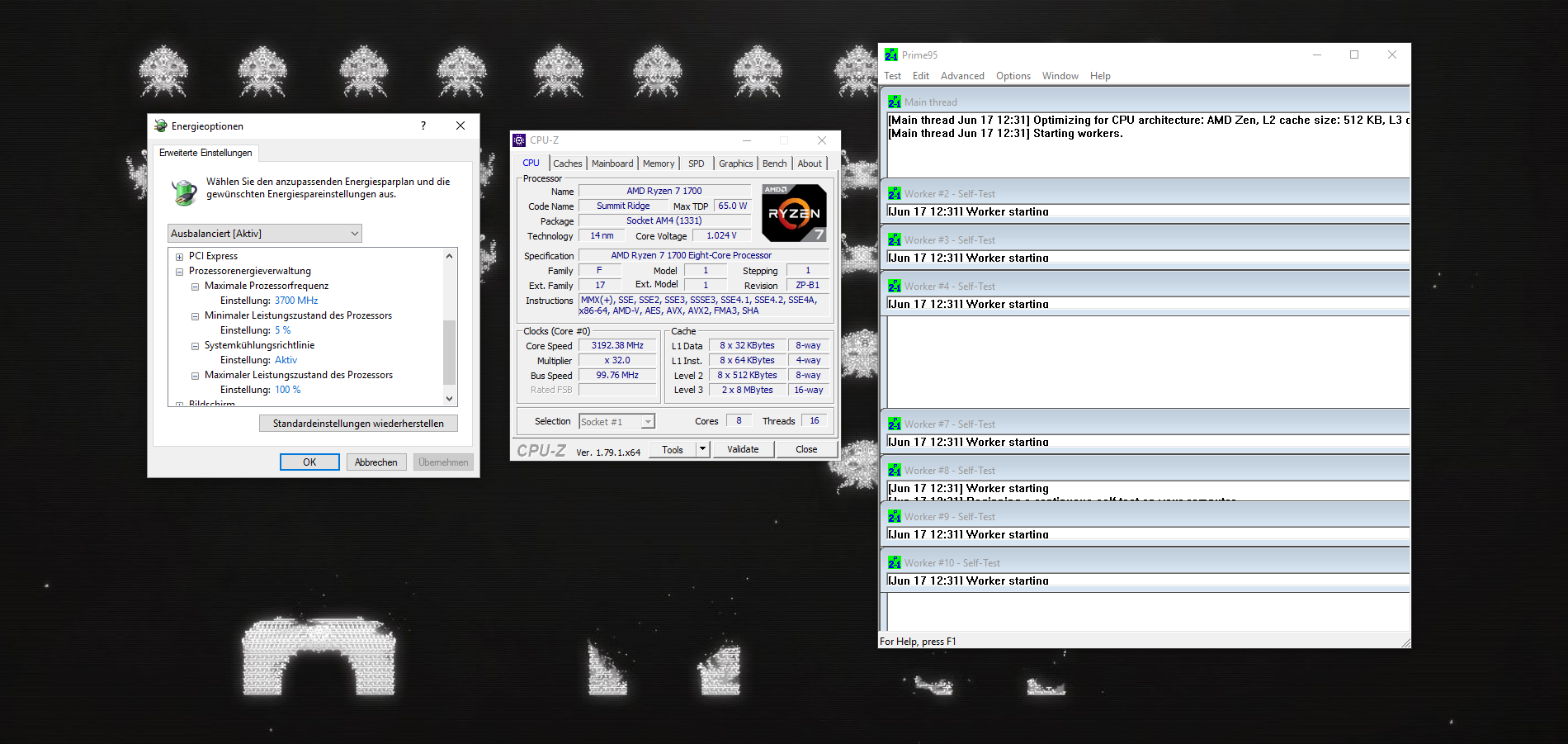1568x744 pixels.
Task: Click Standardeinstellungen wiederherstellen button
Action: (358, 424)
